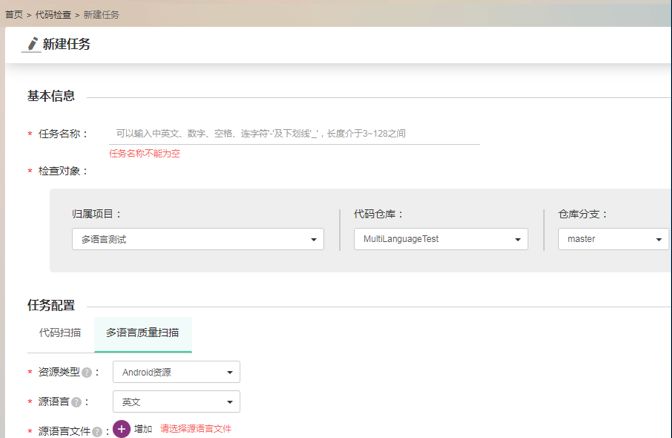Viewport: 672px width, 438px height.
Task: Click the 代码仓库 label
Action: [x=378, y=214]
